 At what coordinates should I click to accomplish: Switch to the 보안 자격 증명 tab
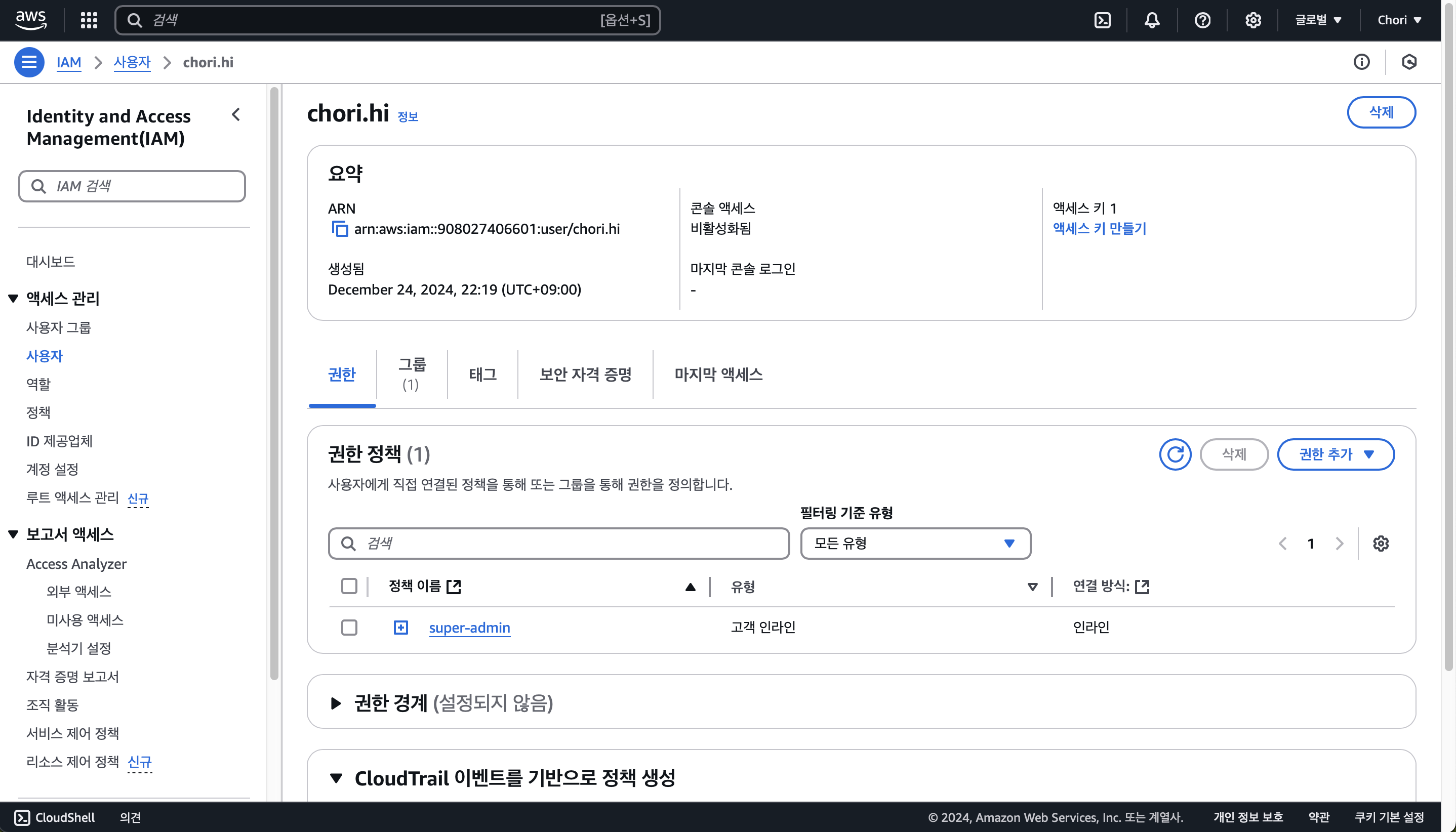[x=585, y=375]
